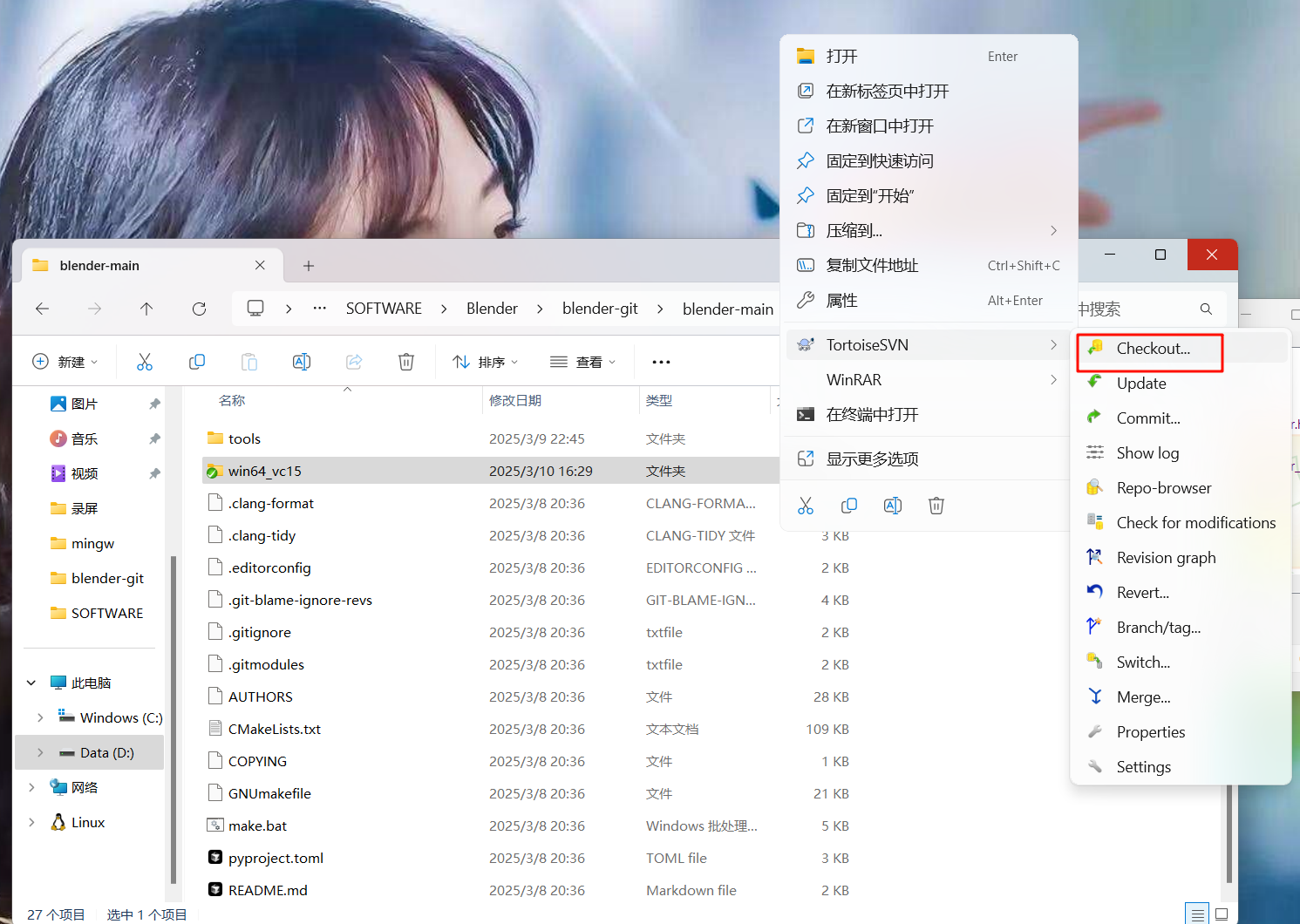This screenshot has width=1300, height=924.
Task: Click the Revert arrow icon
Action: (x=1094, y=592)
